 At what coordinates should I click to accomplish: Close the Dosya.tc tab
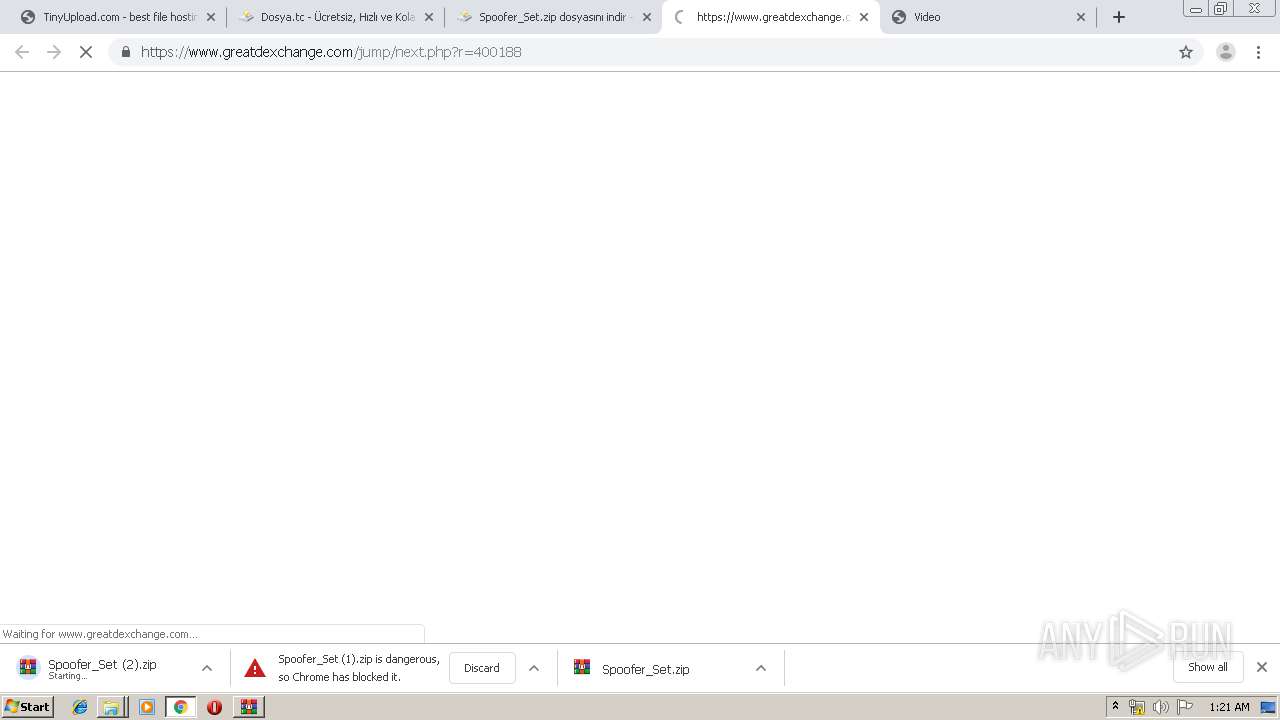(429, 17)
